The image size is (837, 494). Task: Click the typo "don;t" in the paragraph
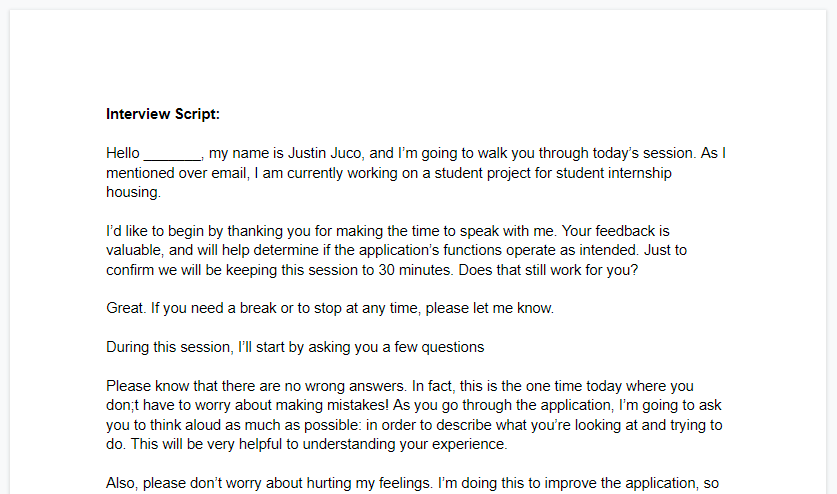(124, 405)
